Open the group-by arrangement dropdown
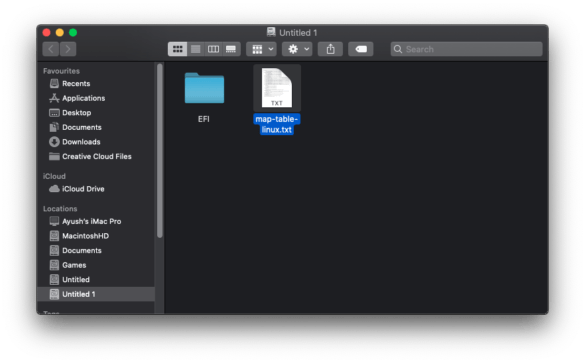This screenshot has width=585, height=363. coord(261,49)
